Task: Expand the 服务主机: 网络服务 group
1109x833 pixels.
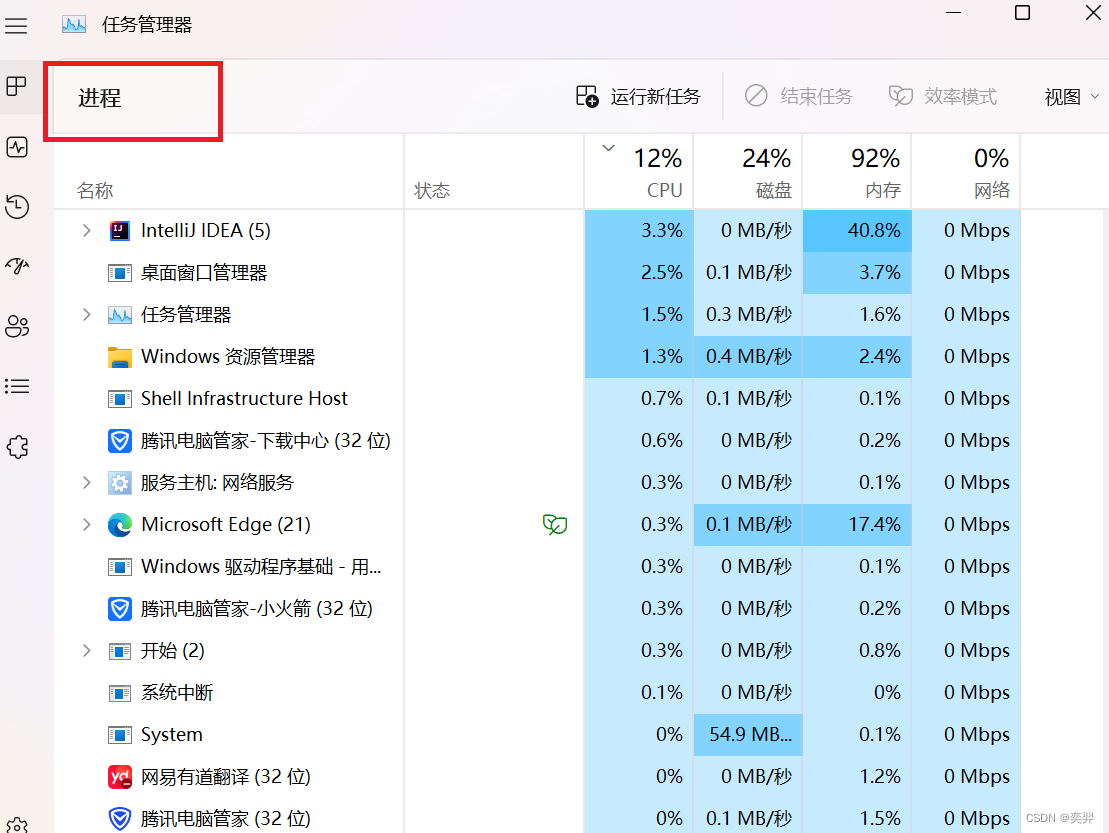Action: pyautogui.click(x=86, y=483)
